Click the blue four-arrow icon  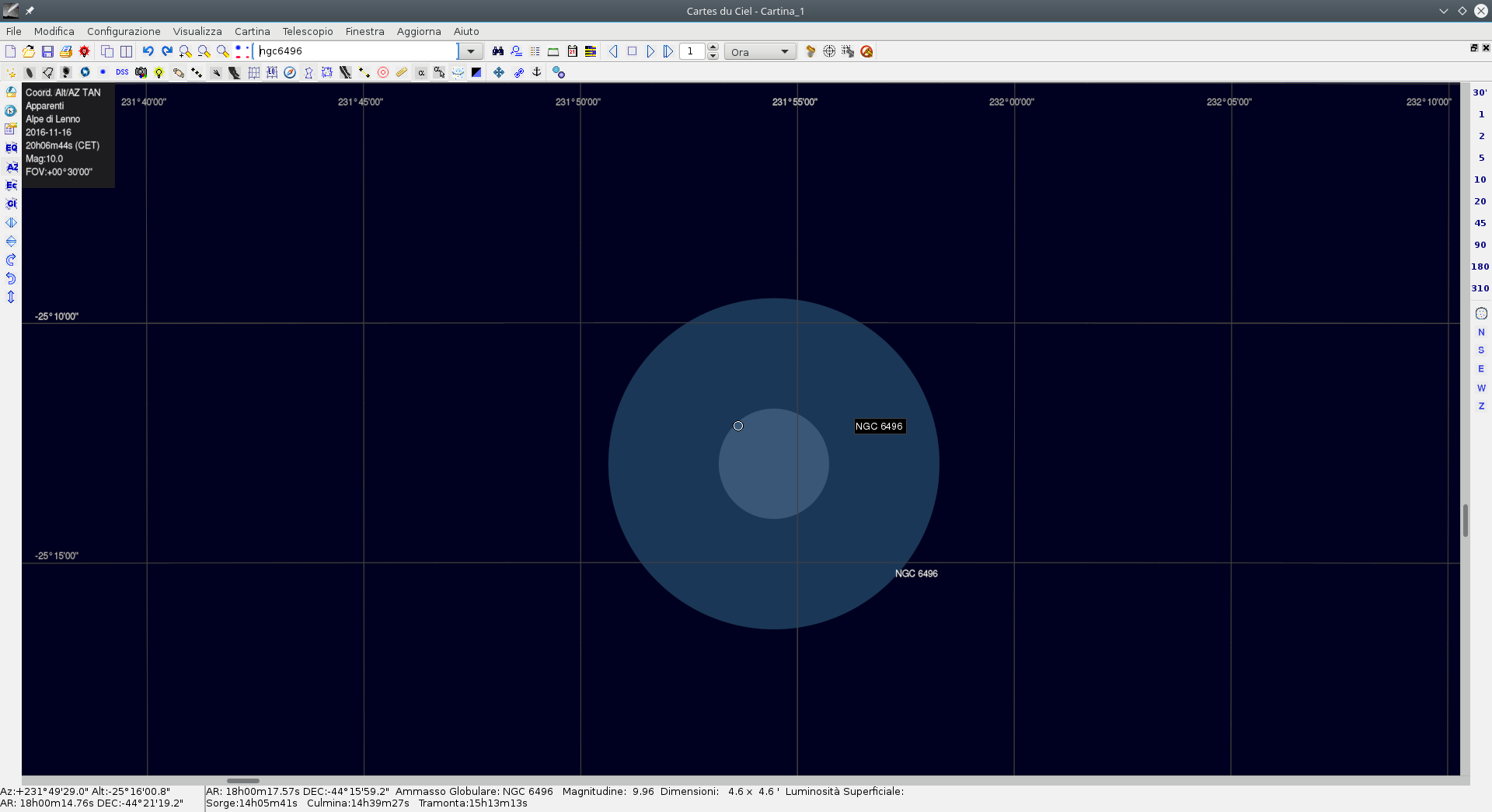click(499, 72)
